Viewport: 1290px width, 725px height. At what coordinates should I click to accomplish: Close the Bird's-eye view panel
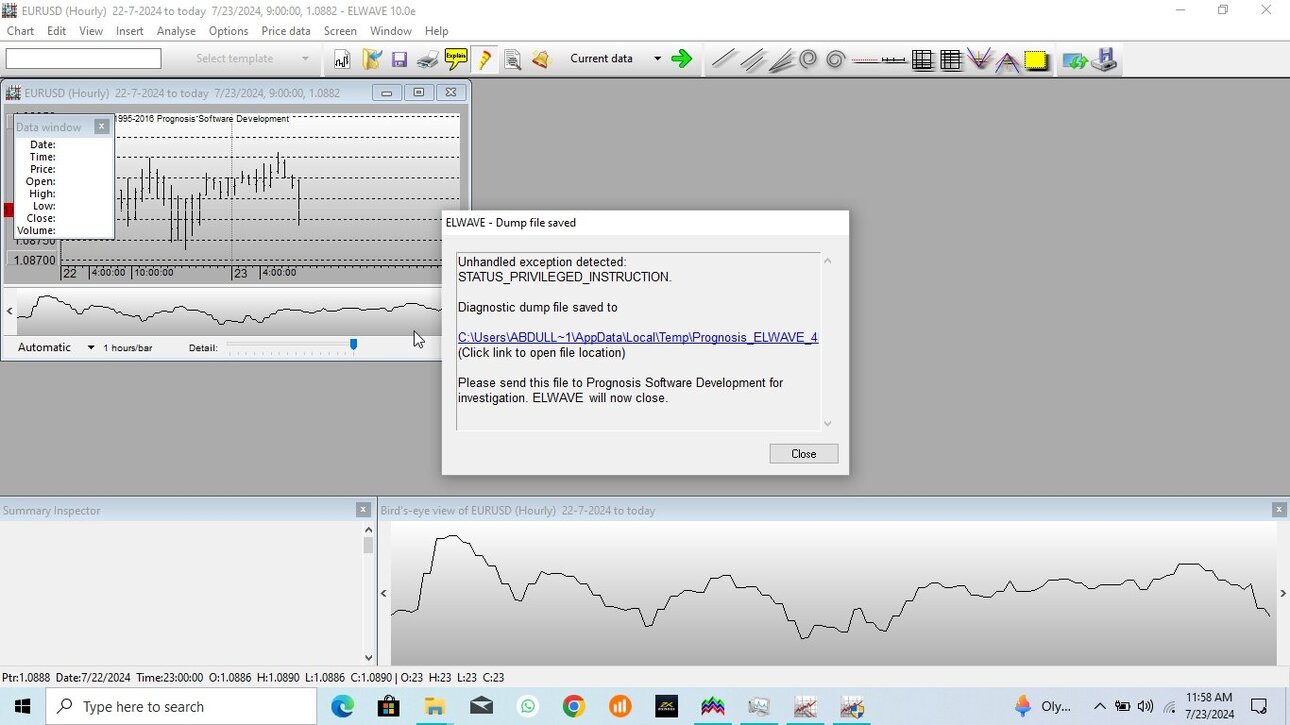[1278, 510]
